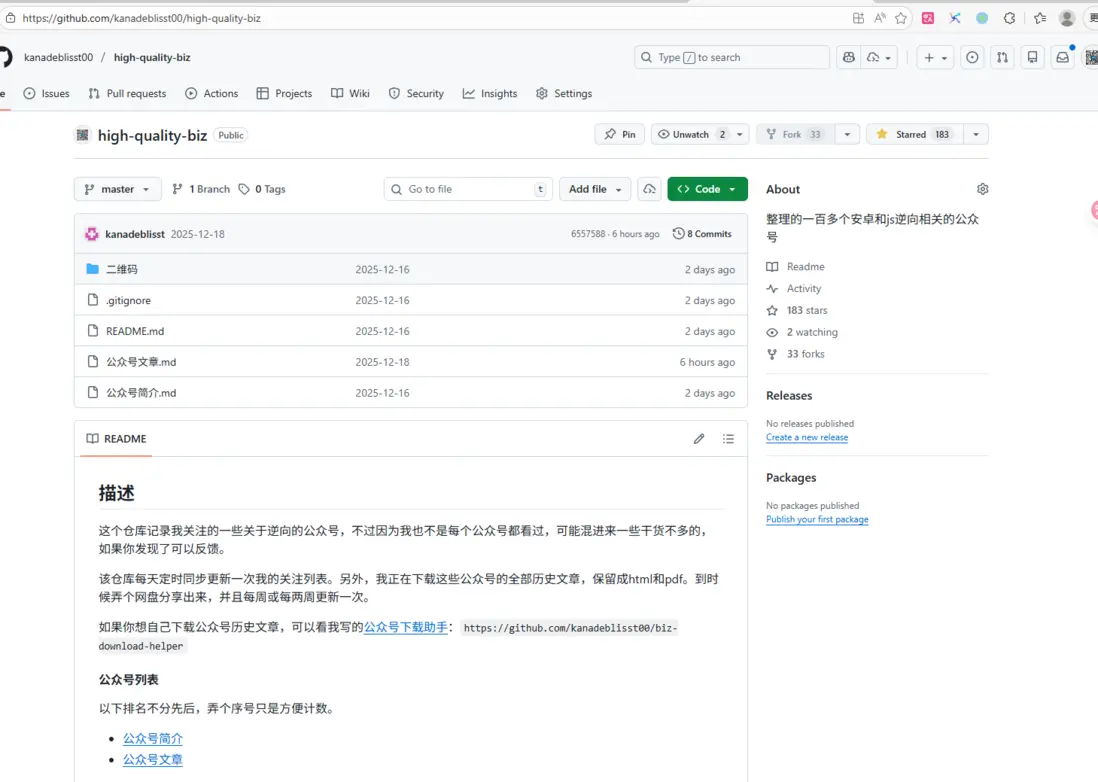Open browser favorites list icon
1098x782 pixels.
click(x=1040, y=18)
